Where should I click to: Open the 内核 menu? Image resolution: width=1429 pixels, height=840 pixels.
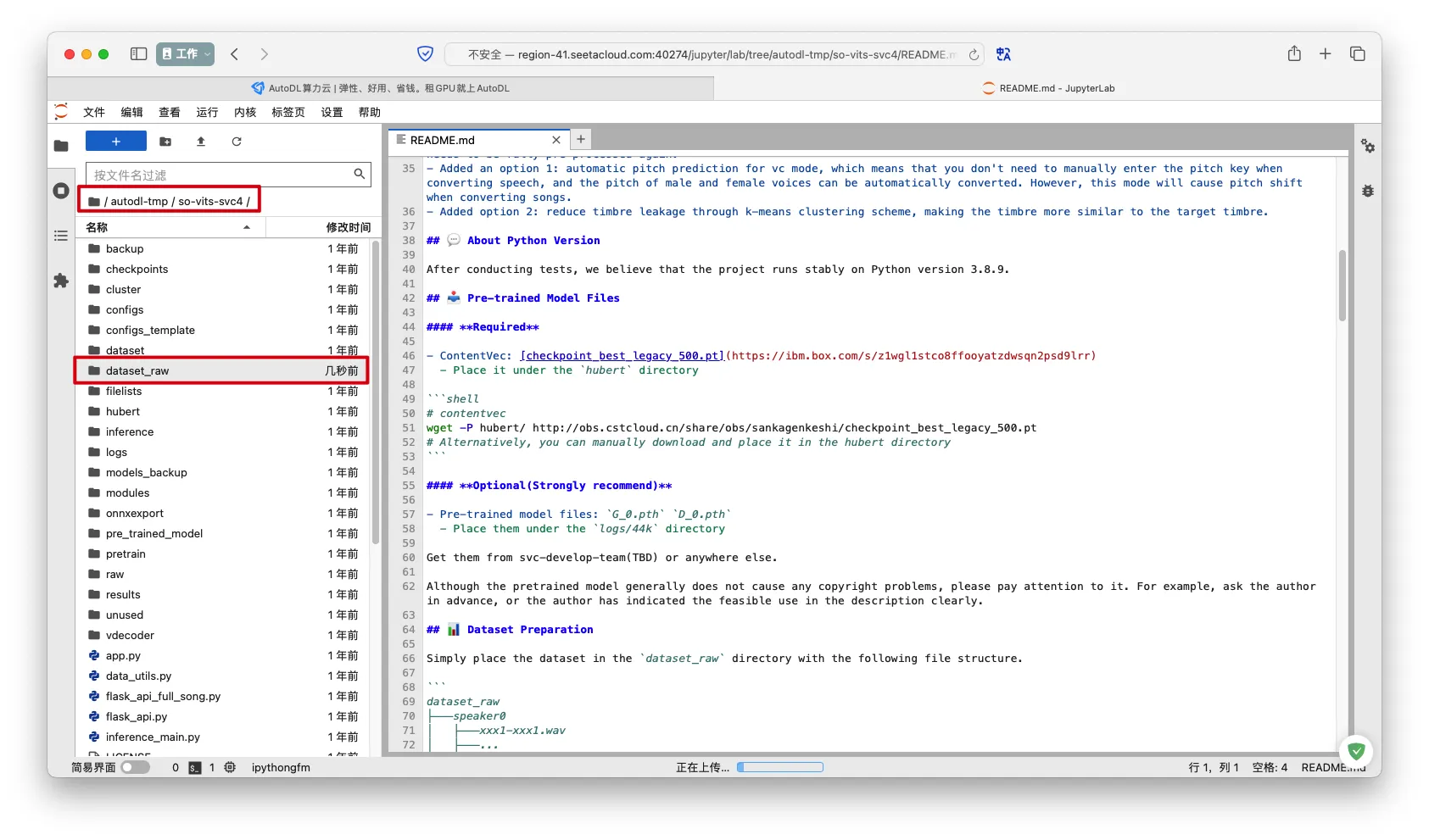[245, 112]
